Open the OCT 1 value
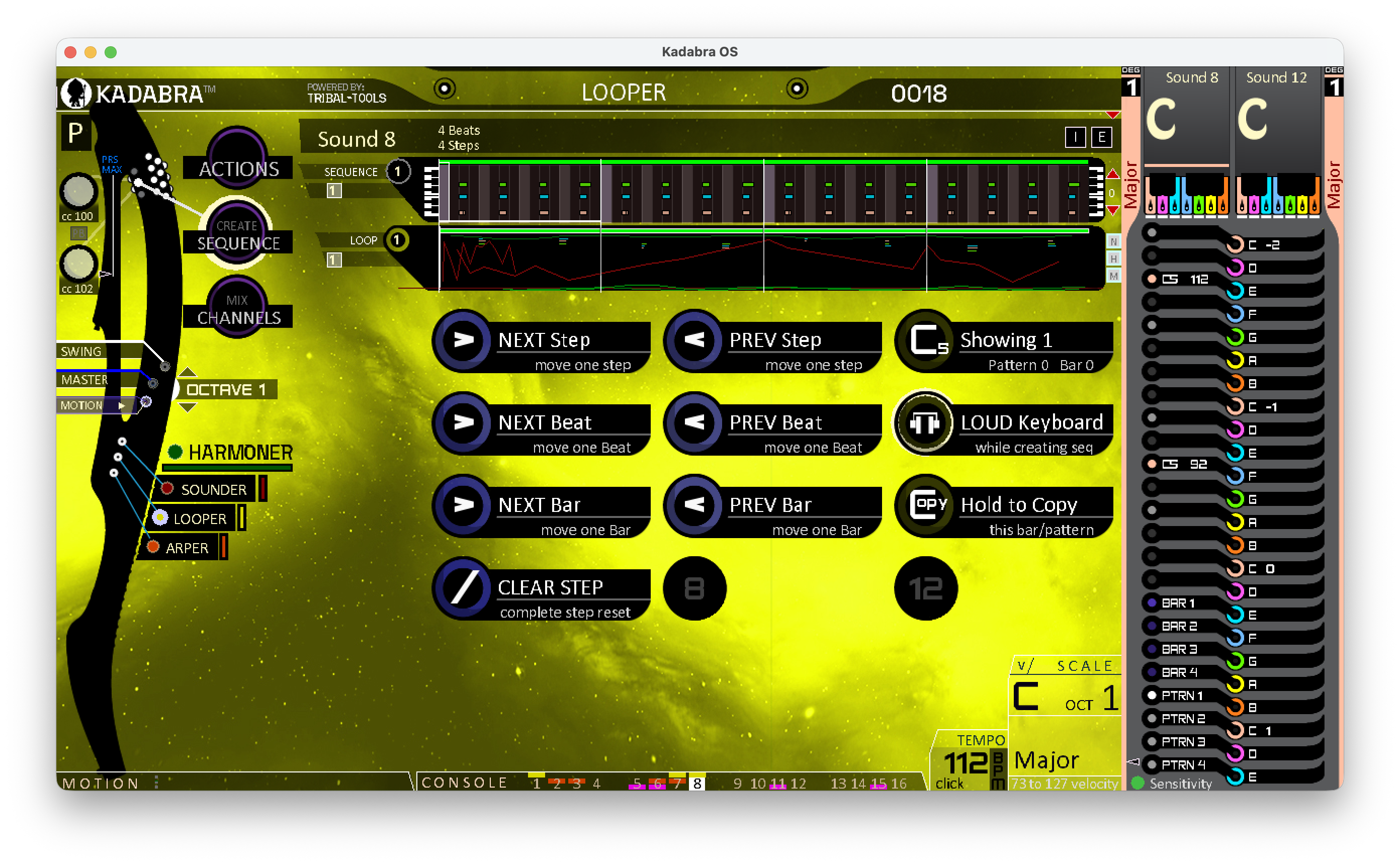This screenshot has width=1400, height=865. (1092, 699)
